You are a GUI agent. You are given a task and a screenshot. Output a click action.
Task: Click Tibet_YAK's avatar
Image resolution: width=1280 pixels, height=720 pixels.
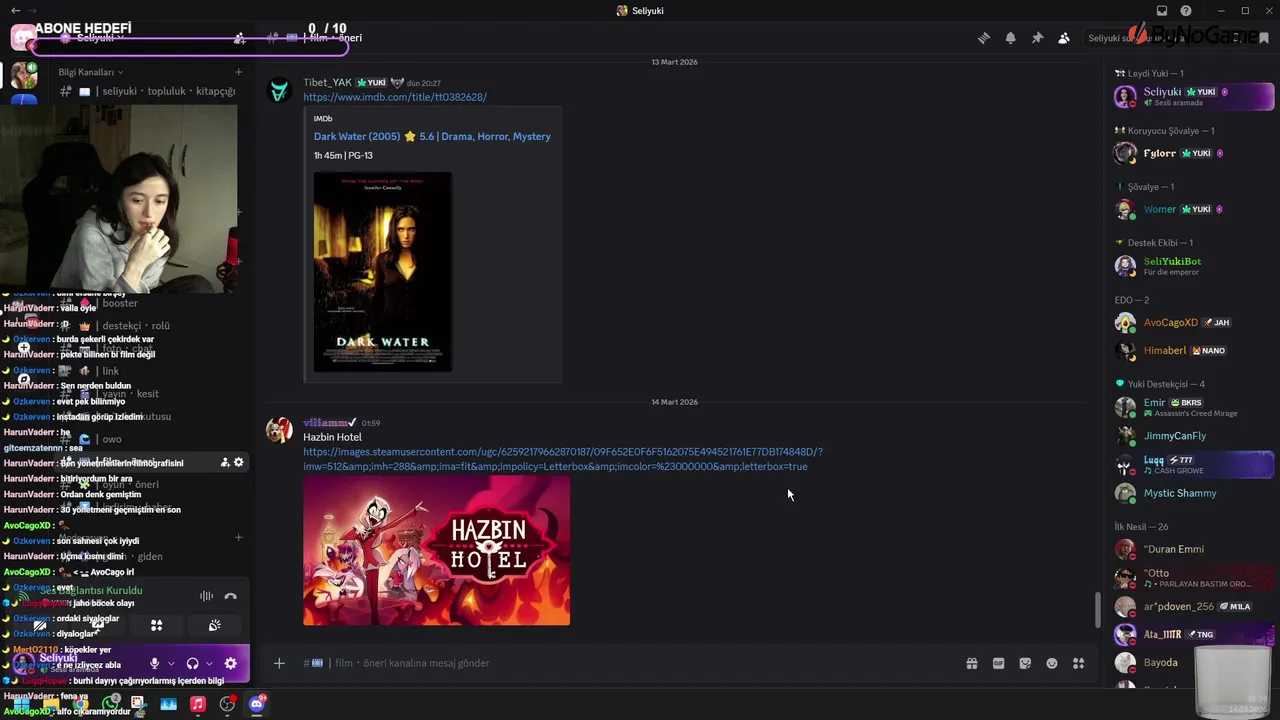(x=279, y=90)
